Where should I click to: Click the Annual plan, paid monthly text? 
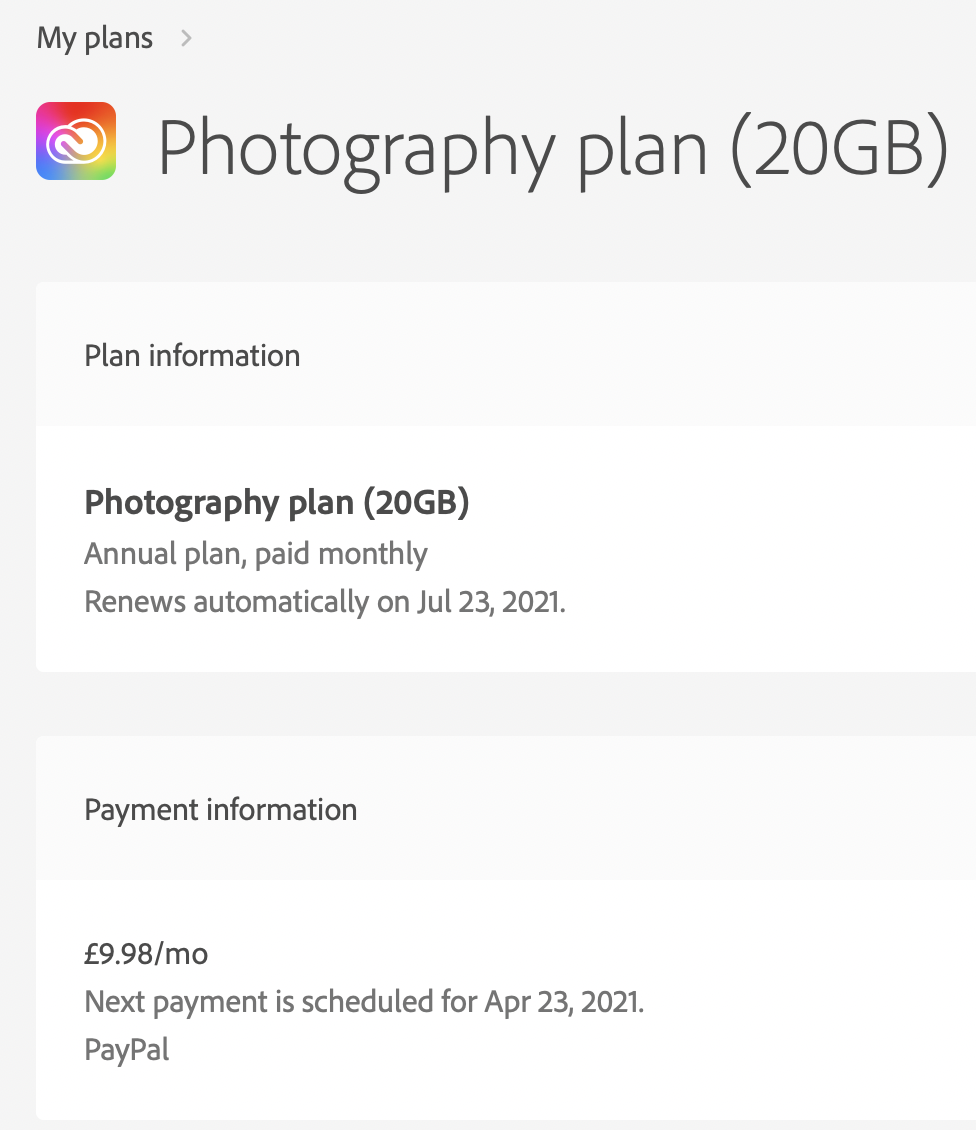pyautogui.click(x=256, y=553)
